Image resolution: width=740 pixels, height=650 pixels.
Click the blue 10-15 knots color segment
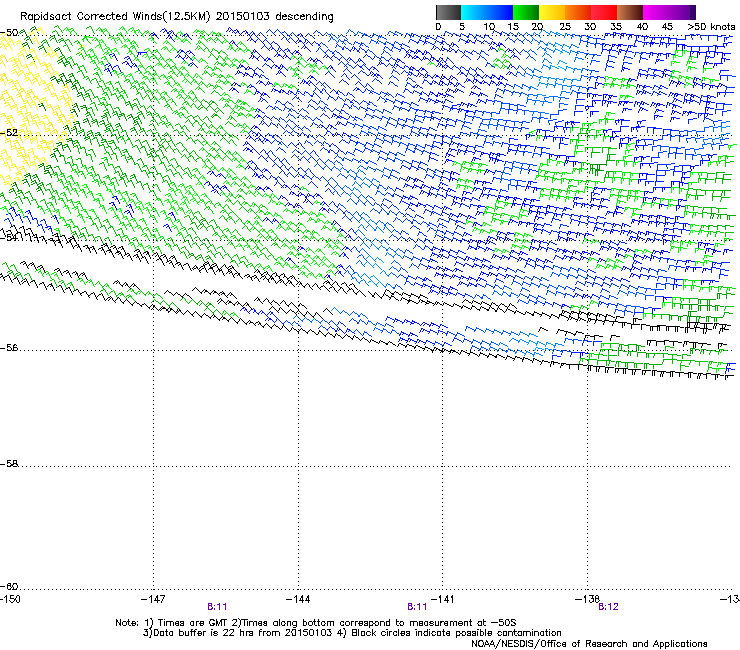[500, 12]
